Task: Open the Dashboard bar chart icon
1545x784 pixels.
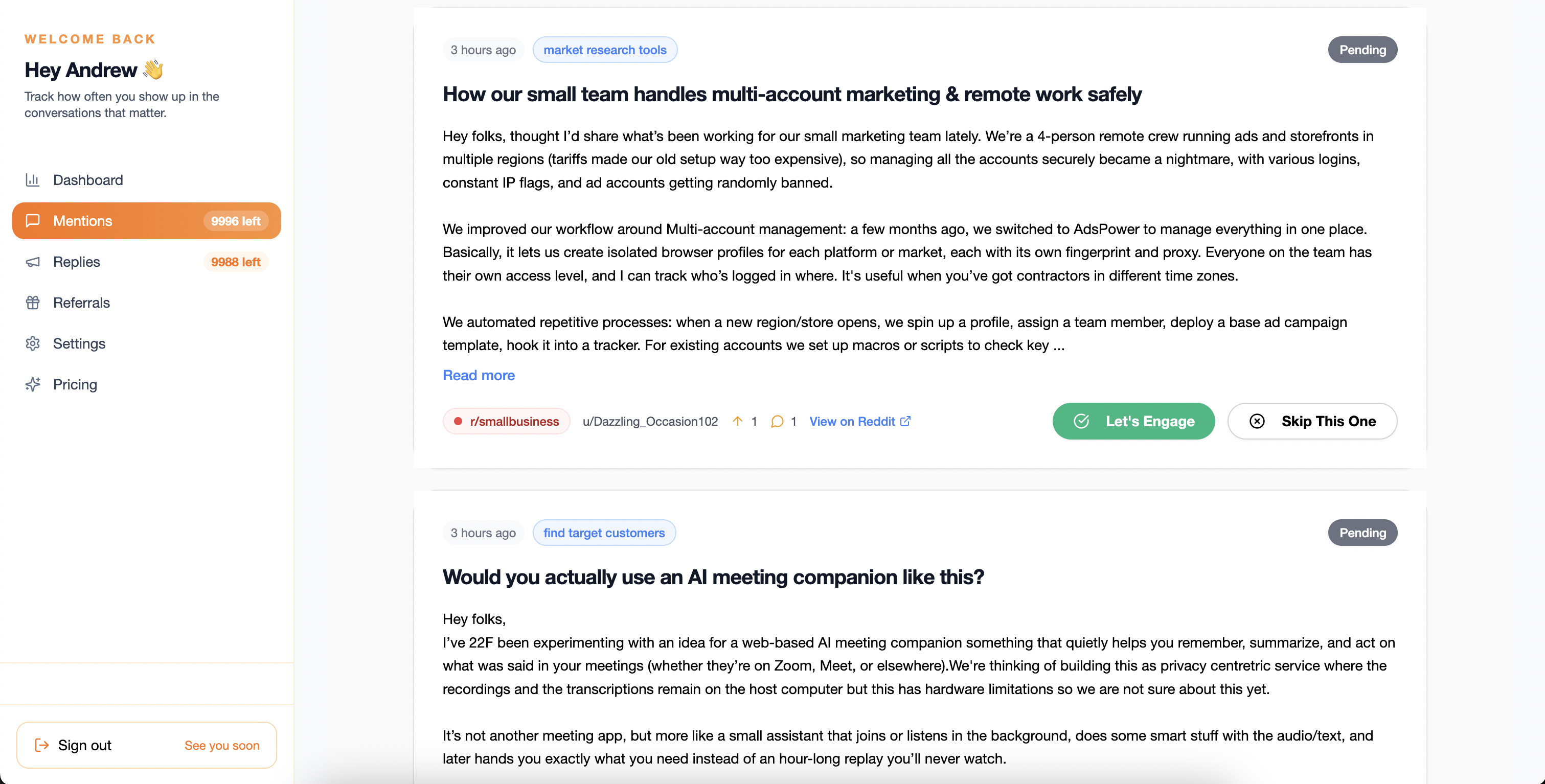Action: 32,180
